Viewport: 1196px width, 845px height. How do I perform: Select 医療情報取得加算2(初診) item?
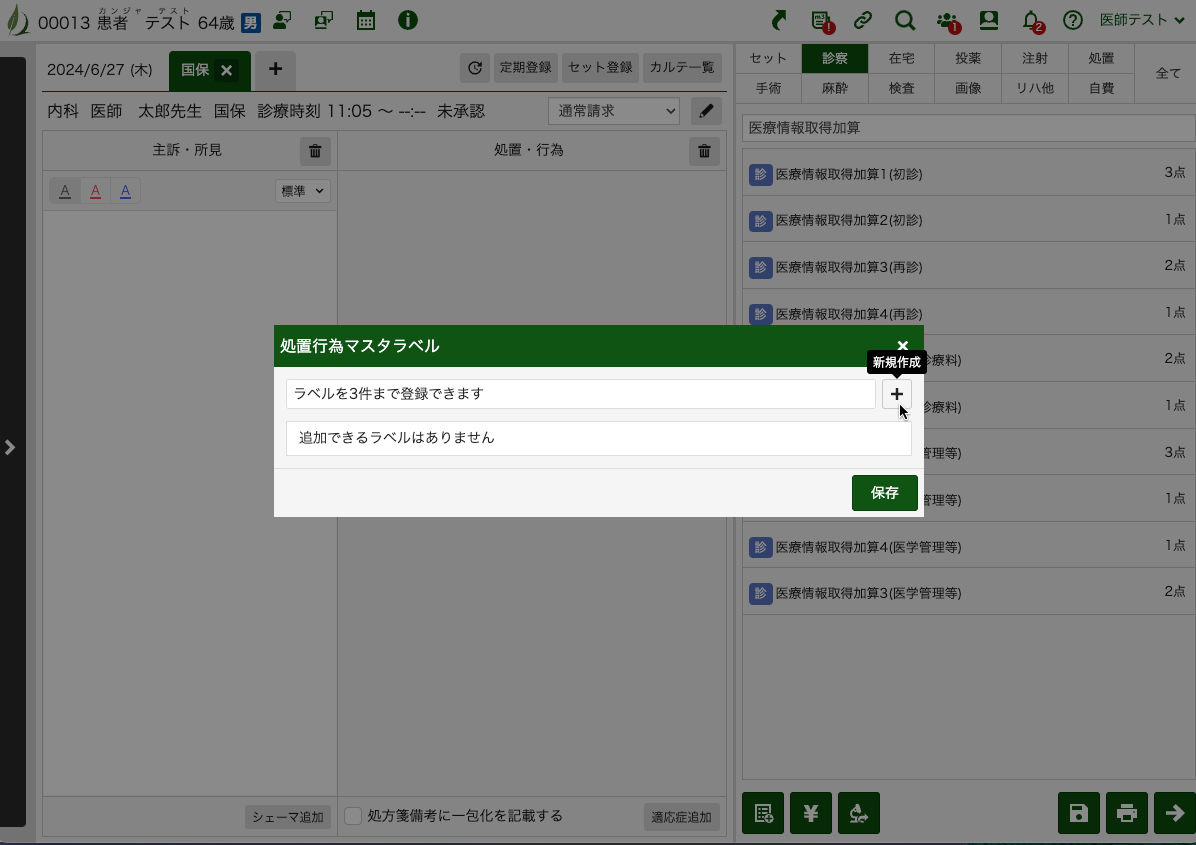pos(969,220)
